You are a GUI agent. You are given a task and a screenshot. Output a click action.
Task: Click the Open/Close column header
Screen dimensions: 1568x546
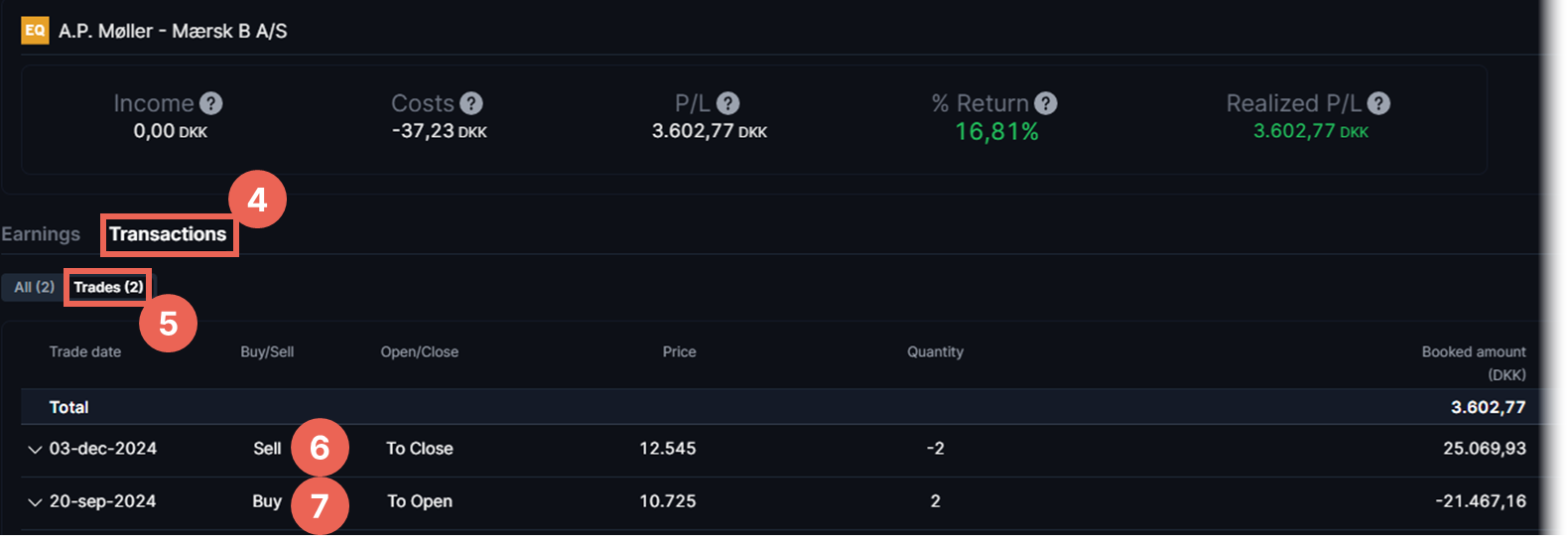[419, 351]
